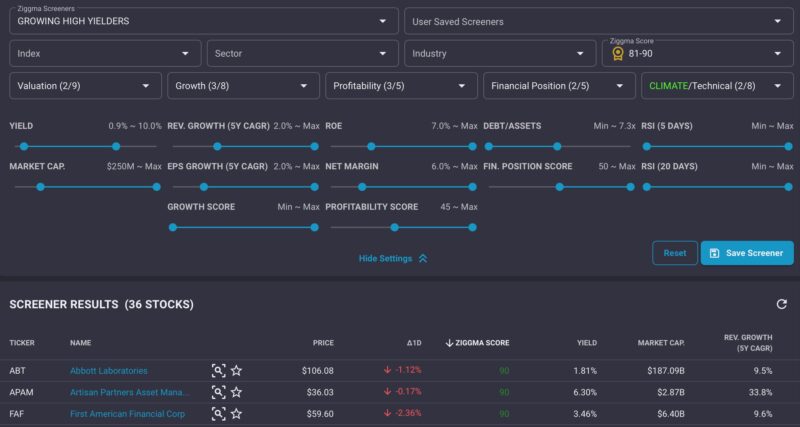Click RSI (20 Days) slider maximum handle
Screen dimensions: 800x427
pos(788,187)
